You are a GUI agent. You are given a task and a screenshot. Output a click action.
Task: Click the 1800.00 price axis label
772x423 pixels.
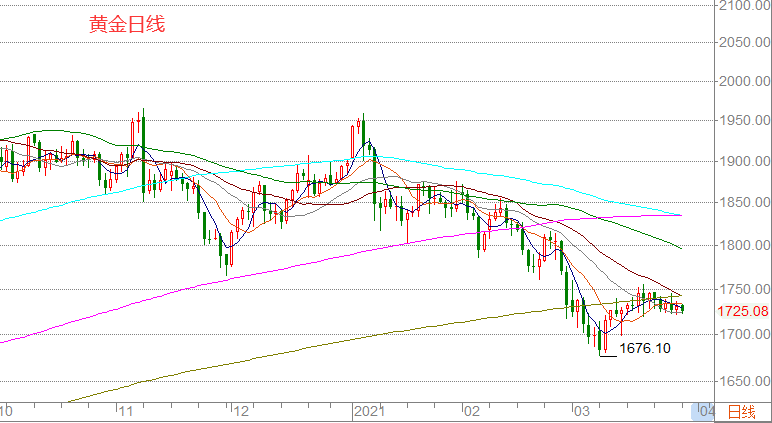pyautogui.click(x=743, y=245)
